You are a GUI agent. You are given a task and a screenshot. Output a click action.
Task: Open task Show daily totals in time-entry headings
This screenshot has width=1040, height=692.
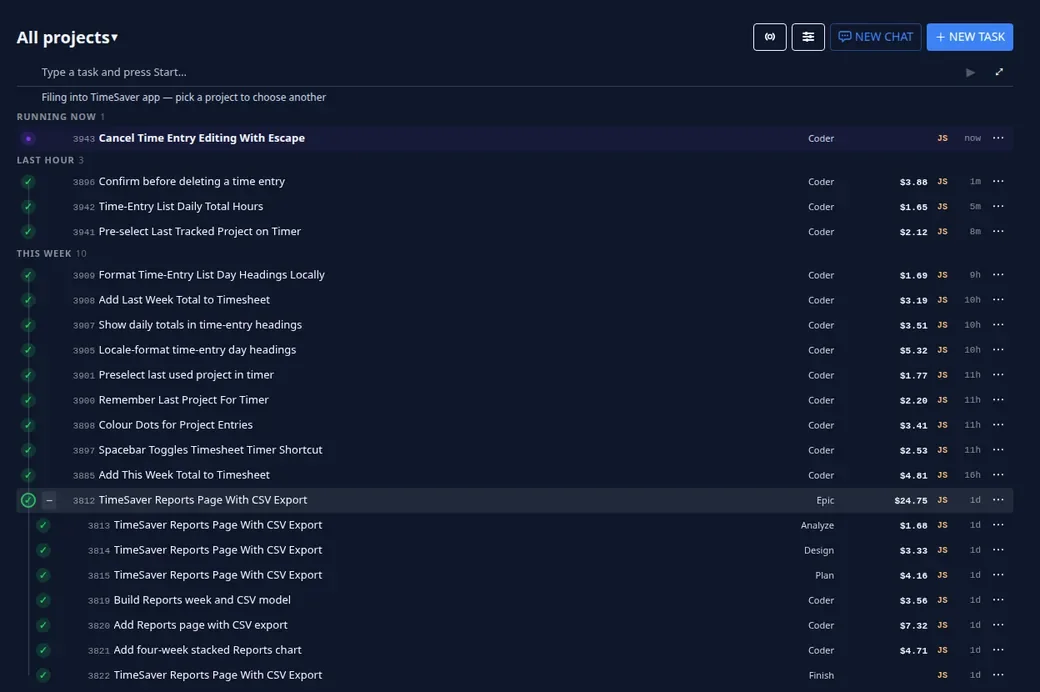pyautogui.click(x=200, y=325)
